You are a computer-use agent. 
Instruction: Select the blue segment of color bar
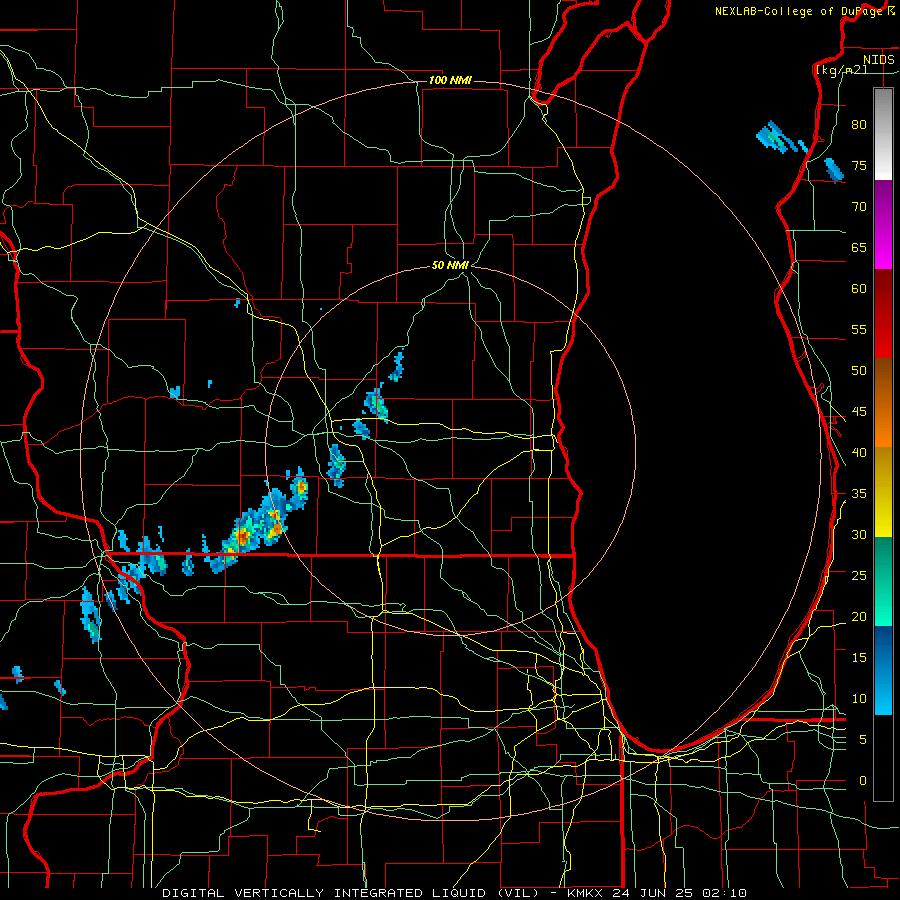883,670
